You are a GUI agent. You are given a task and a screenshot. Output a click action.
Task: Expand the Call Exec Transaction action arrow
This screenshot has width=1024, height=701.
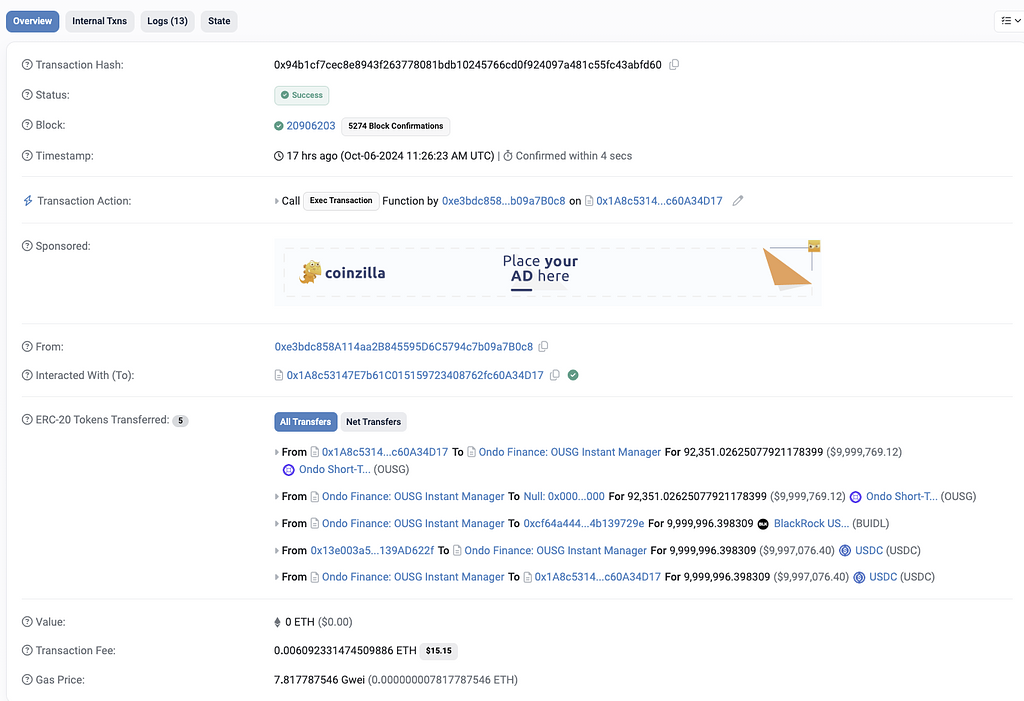(277, 201)
